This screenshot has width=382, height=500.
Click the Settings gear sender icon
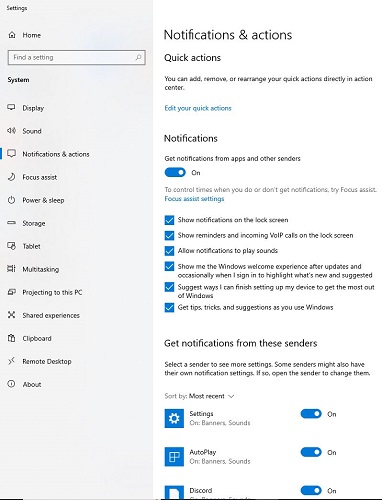pos(174,418)
